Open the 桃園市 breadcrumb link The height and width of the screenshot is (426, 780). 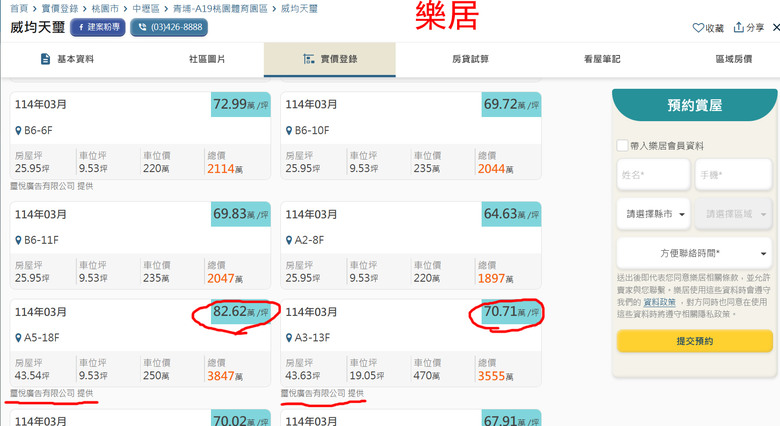pos(105,8)
